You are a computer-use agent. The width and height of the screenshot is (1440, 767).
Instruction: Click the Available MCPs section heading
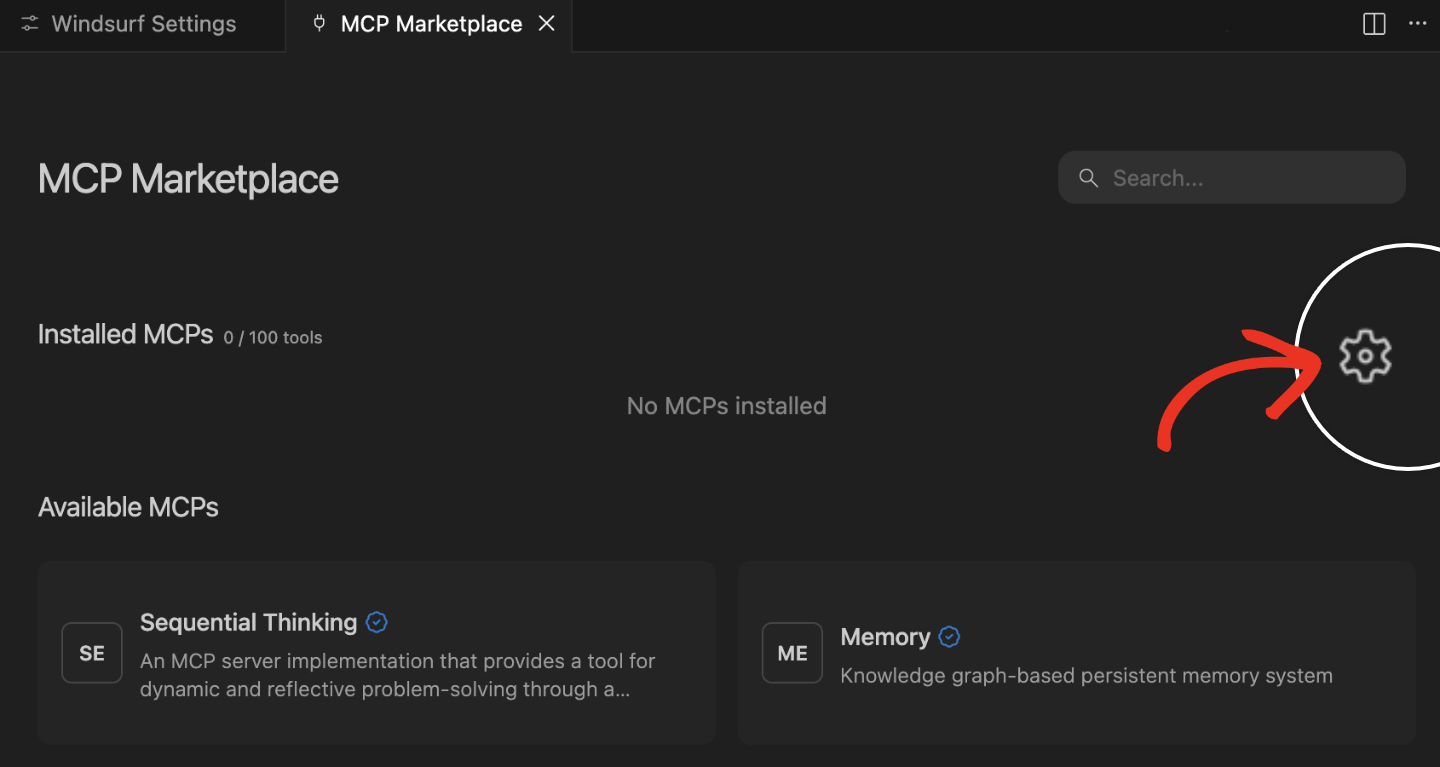[x=128, y=507]
